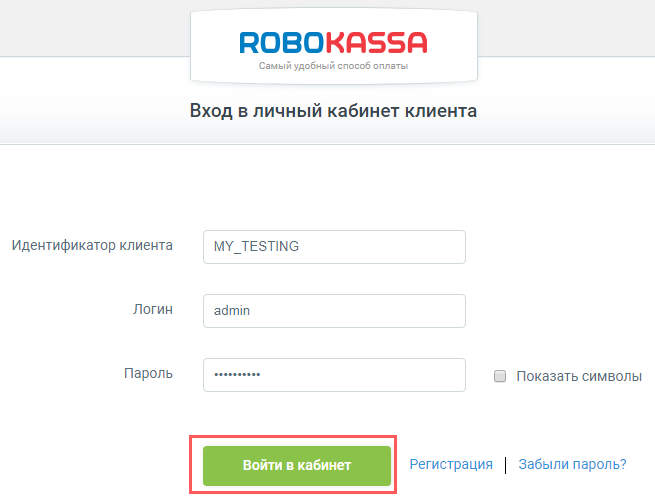This screenshot has height=503, width=655.
Task: Focus the Пароль password field
Action: 334,375
